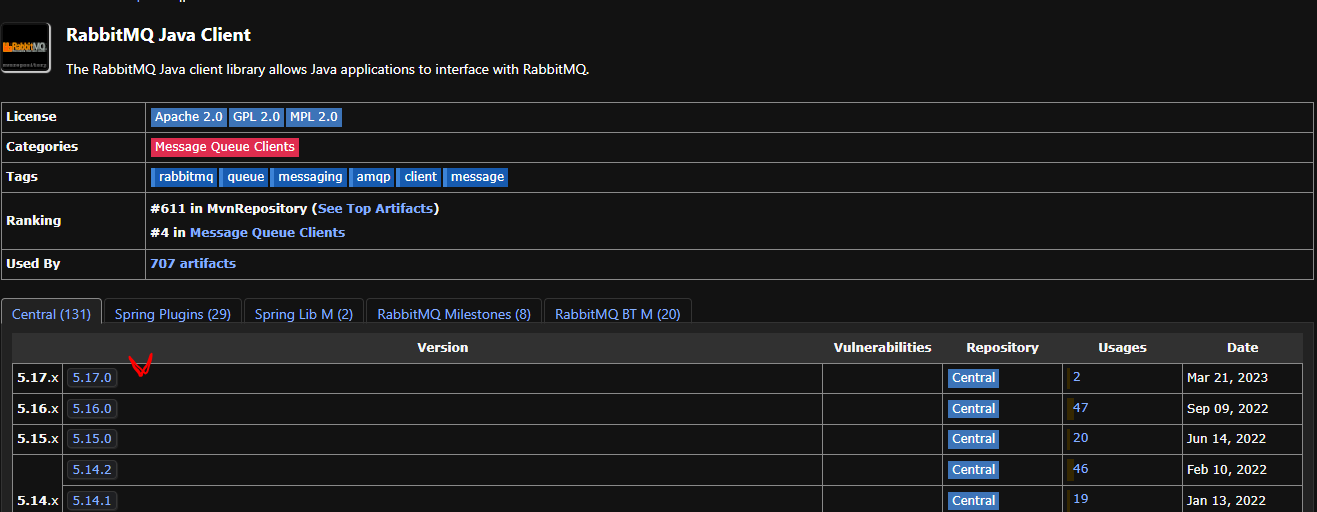Click the 5.15.x version group label
This screenshot has height=512, width=1317.
click(x=37, y=439)
